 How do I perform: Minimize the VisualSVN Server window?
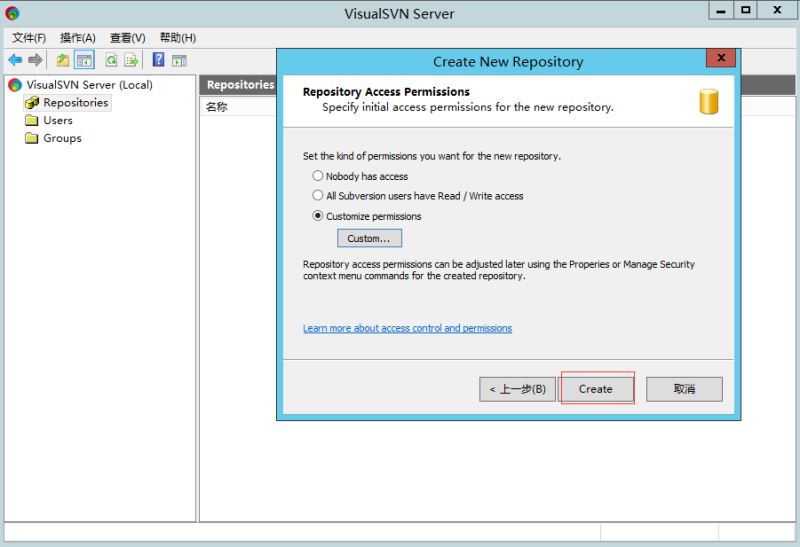point(721,11)
